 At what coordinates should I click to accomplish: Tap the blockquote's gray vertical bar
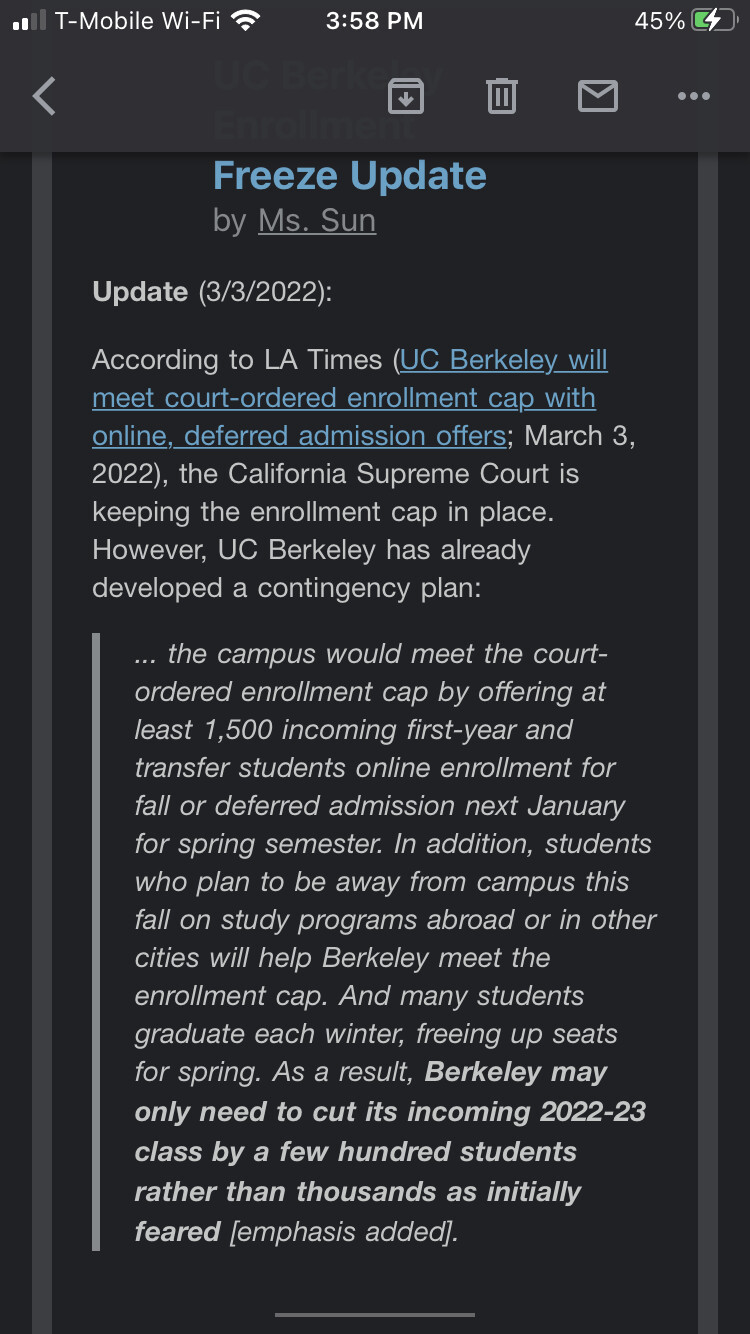96,940
